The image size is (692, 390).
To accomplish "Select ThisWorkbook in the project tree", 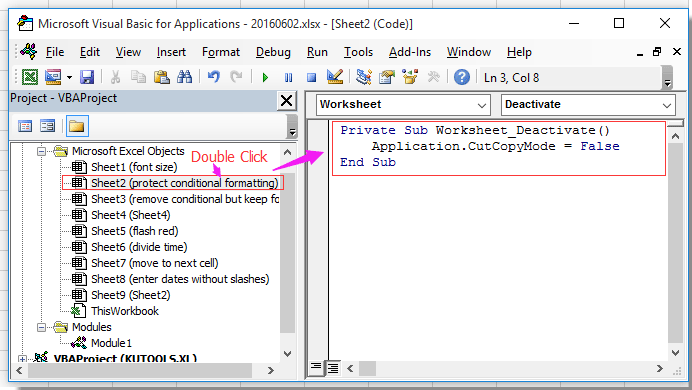I will (124, 311).
